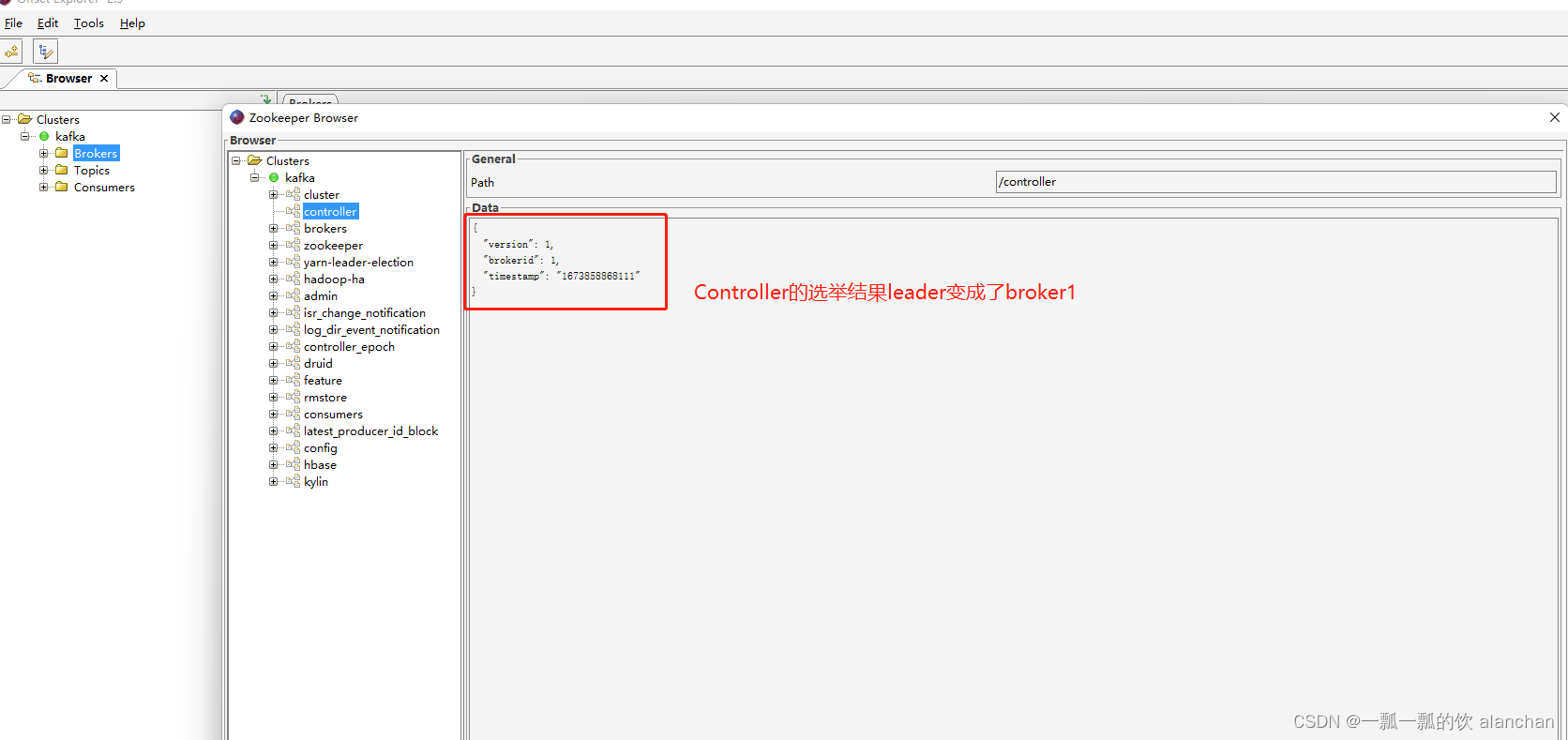Screen dimensions: 1568x740
Task: Open the Tools menu
Action: click(89, 23)
